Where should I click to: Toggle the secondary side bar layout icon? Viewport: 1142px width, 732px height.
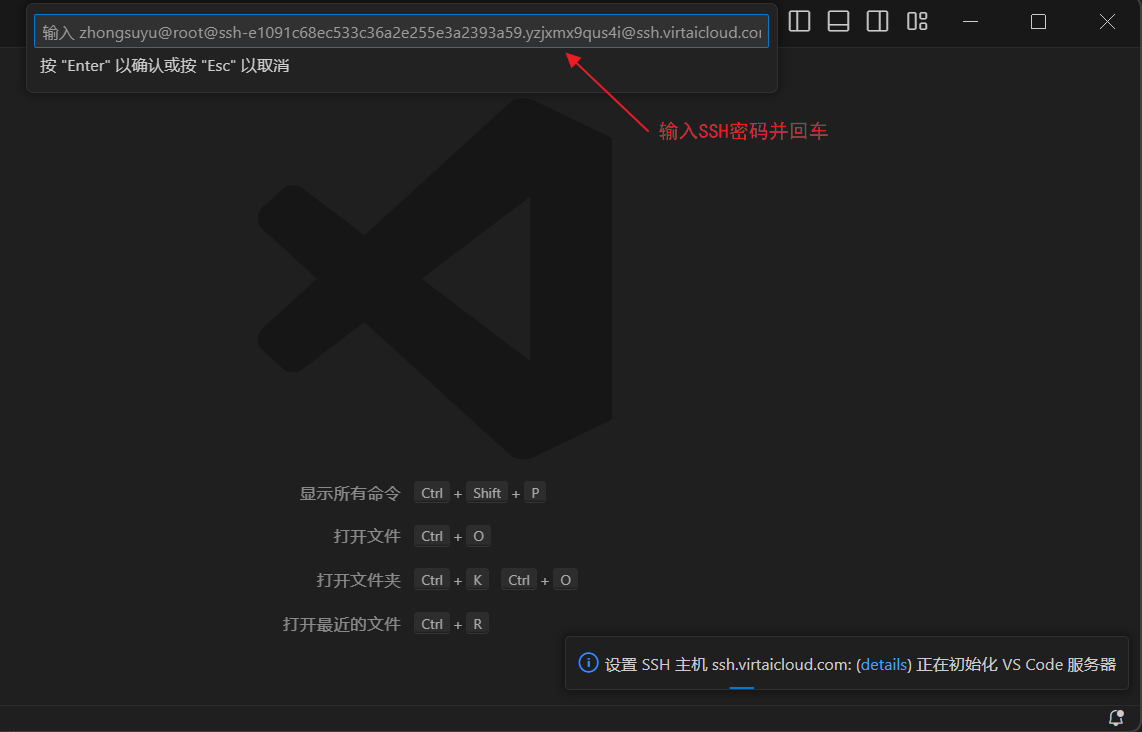pyautogui.click(x=877, y=21)
